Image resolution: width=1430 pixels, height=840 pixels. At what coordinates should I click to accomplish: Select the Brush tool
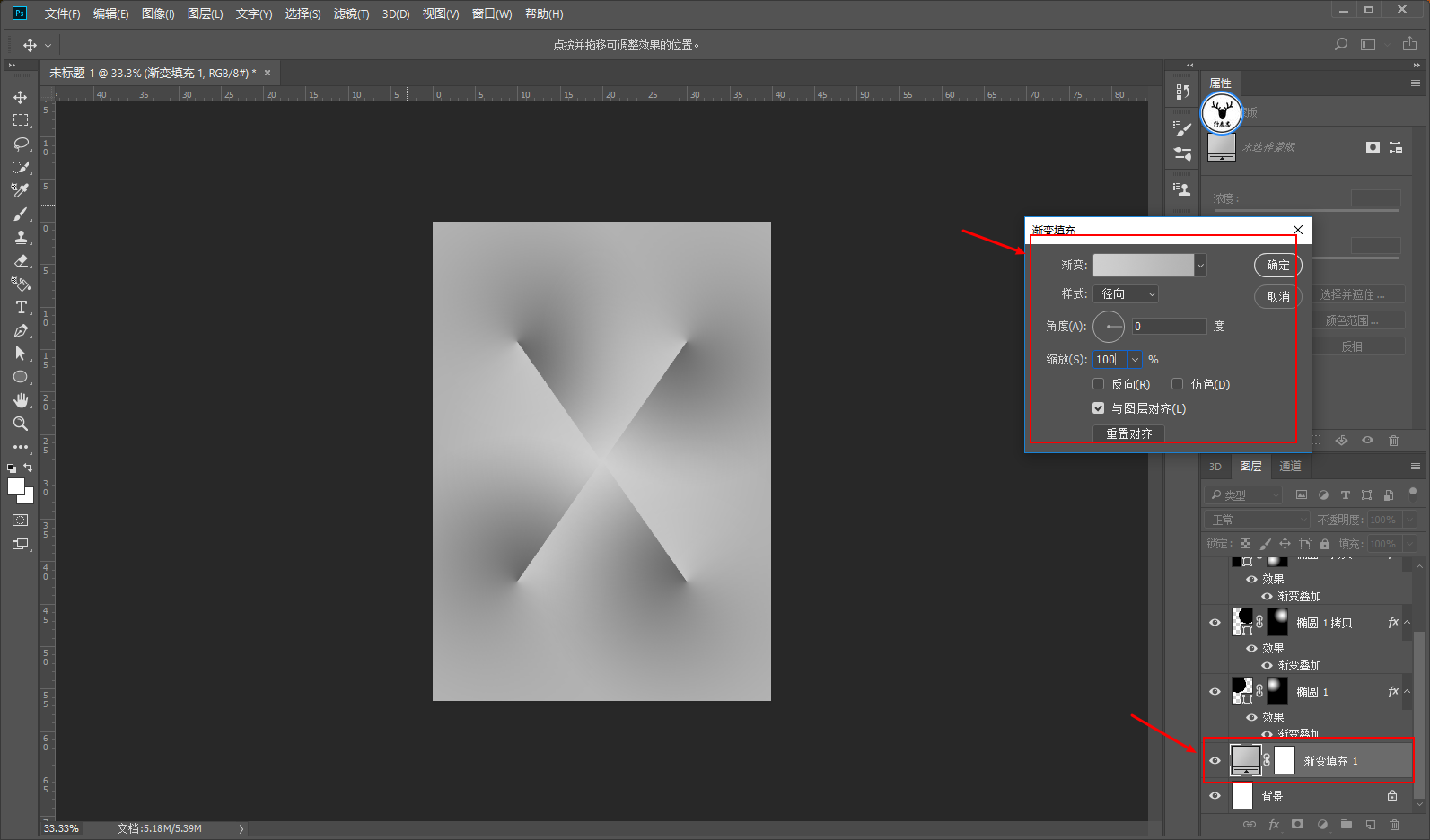coord(21,214)
